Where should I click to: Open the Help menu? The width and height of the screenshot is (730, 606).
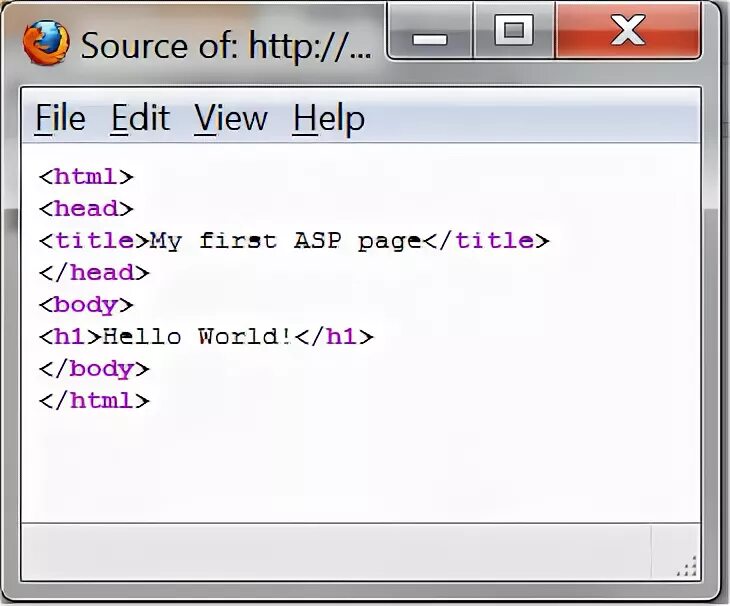coord(329,119)
